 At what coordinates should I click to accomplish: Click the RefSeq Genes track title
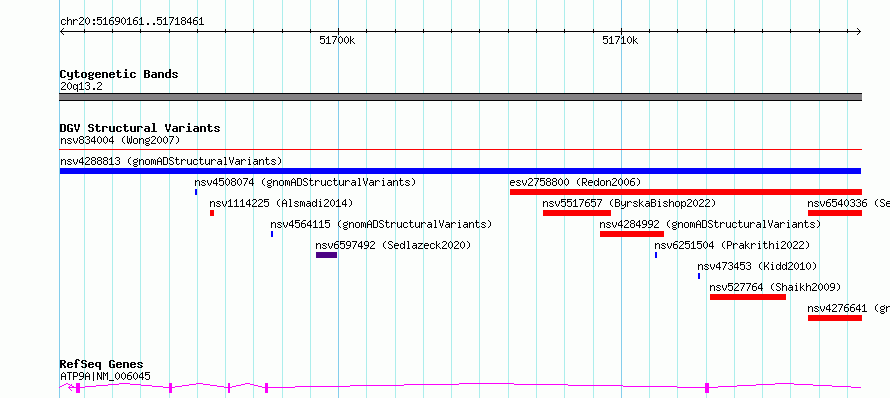click(x=102, y=364)
